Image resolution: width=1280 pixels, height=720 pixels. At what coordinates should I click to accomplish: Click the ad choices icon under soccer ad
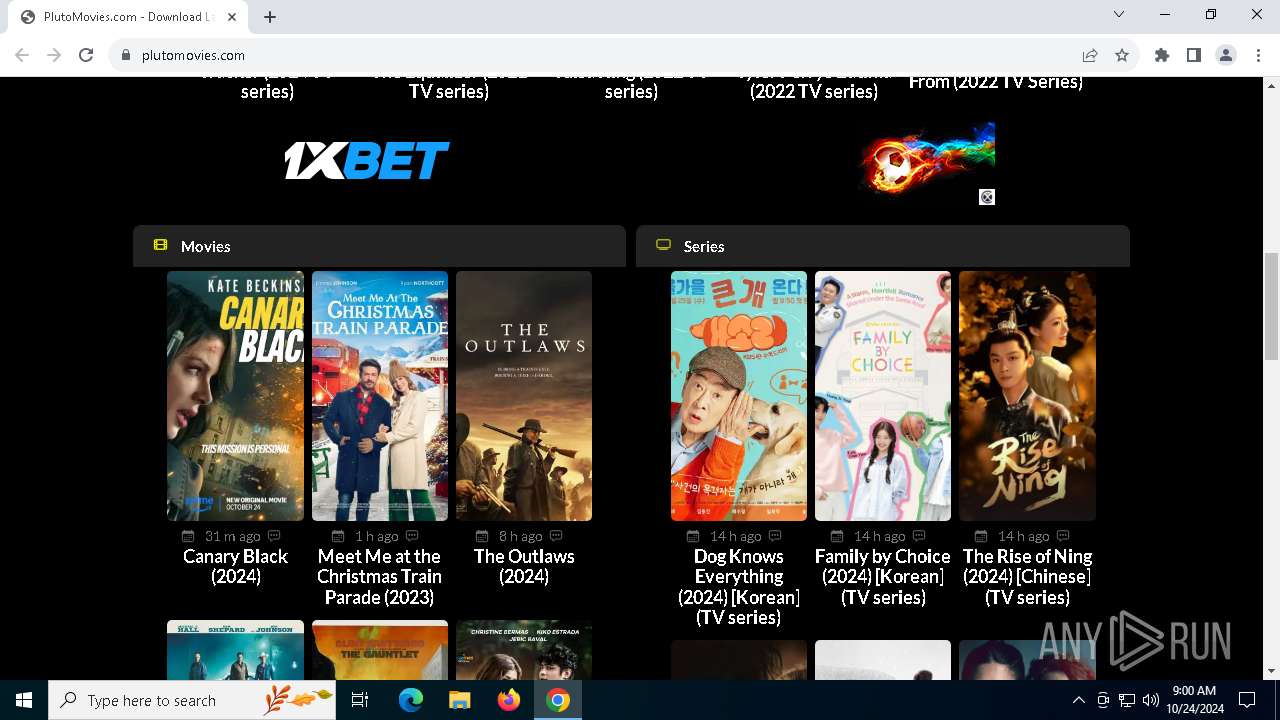coord(987,197)
